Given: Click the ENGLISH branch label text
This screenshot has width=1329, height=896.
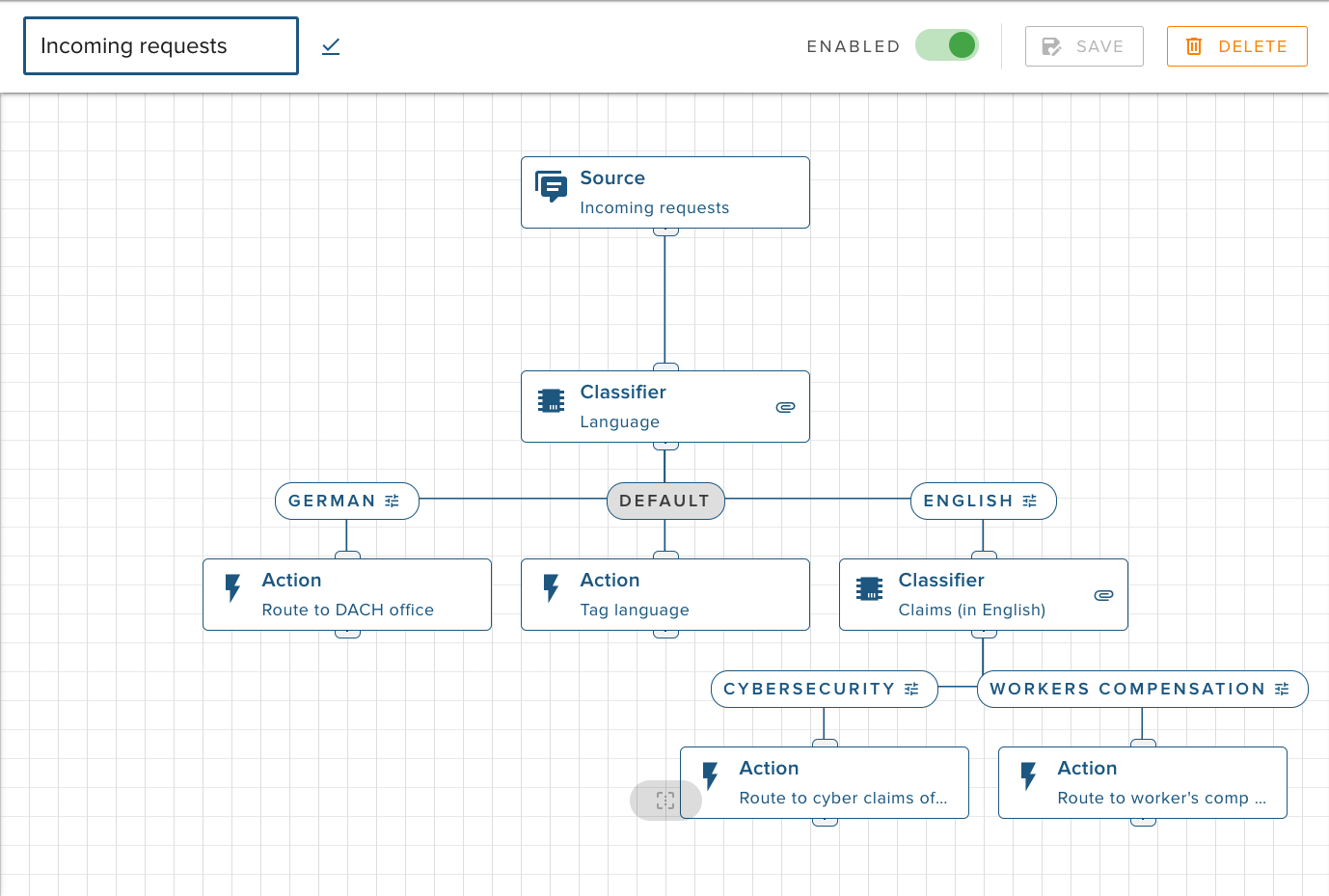Looking at the screenshot, I should point(968,501).
